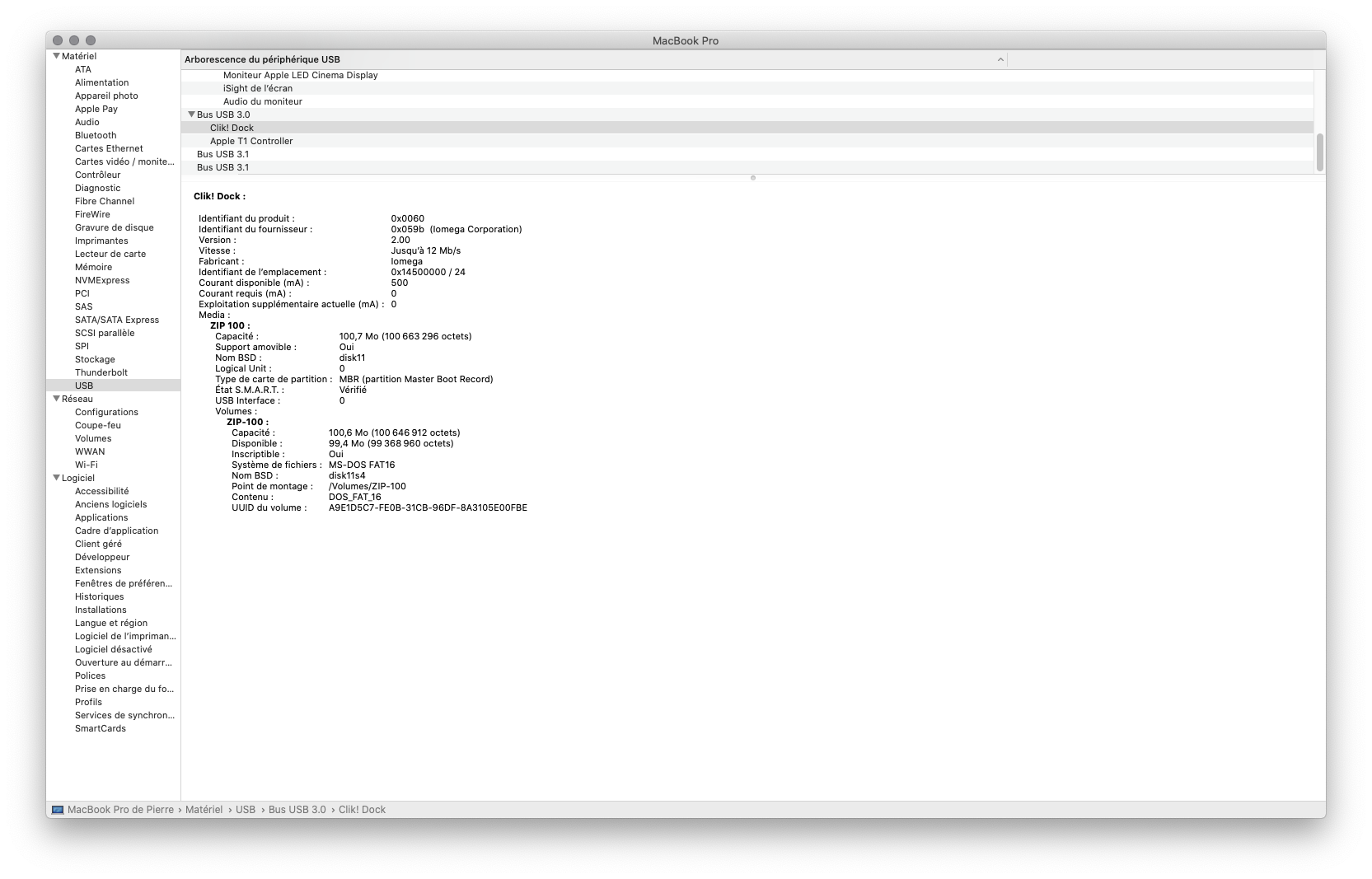Select Mémoire in the sidebar

pos(94,267)
